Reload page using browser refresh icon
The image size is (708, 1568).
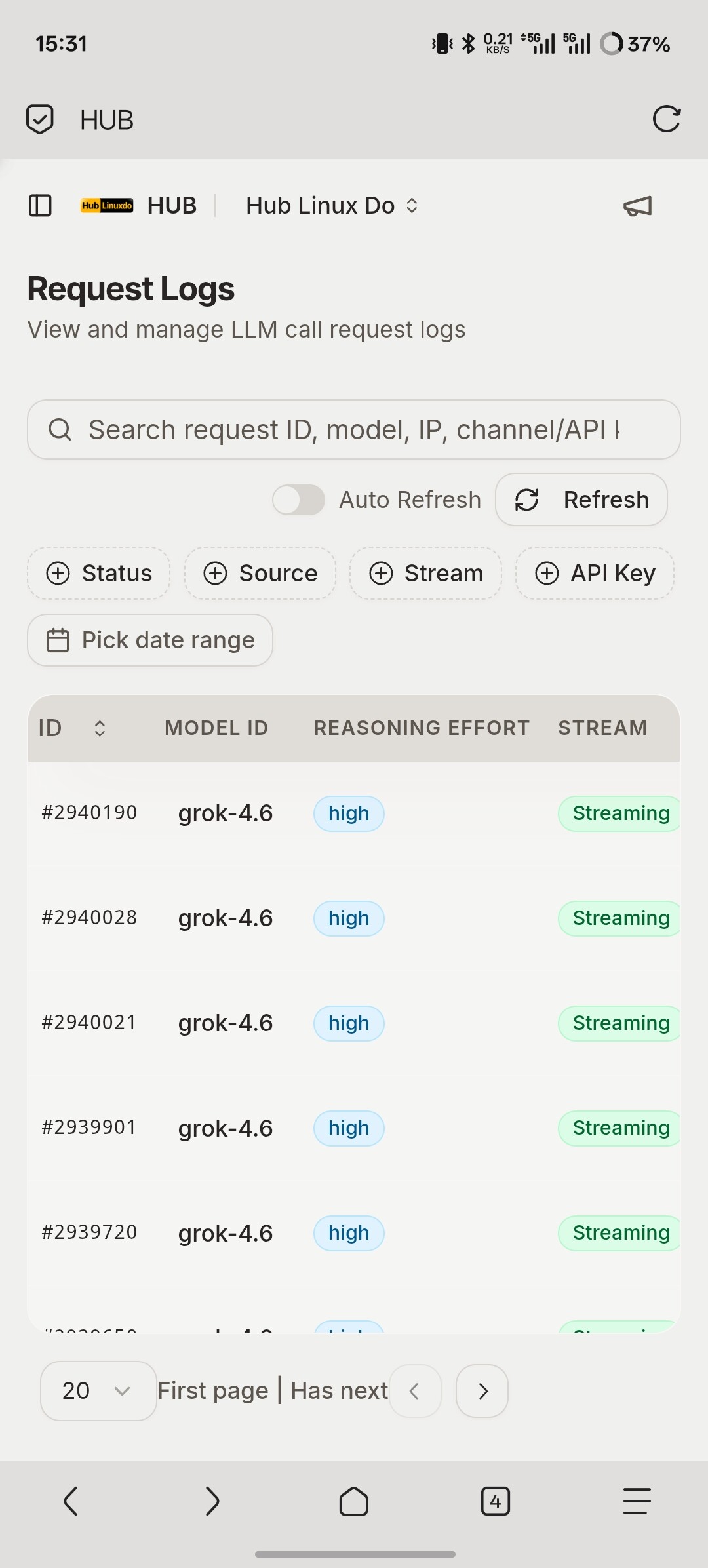(x=667, y=119)
